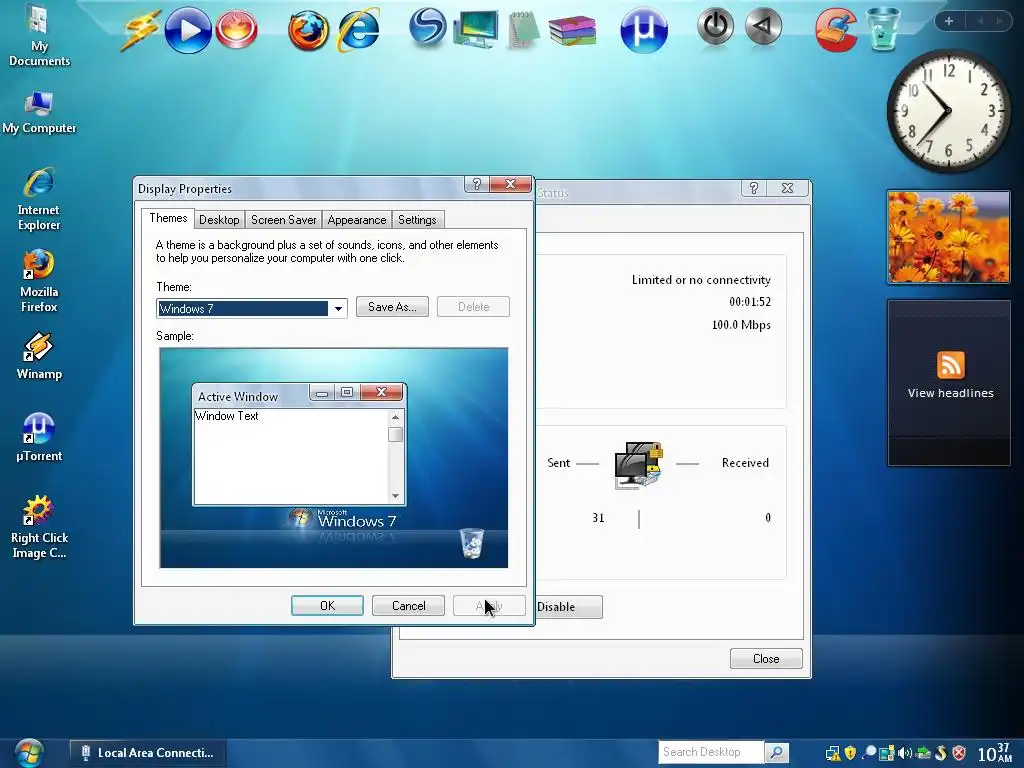Viewport: 1024px width, 768px height.
Task: Open the My Documents desktop icon
Action: (39, 35)
